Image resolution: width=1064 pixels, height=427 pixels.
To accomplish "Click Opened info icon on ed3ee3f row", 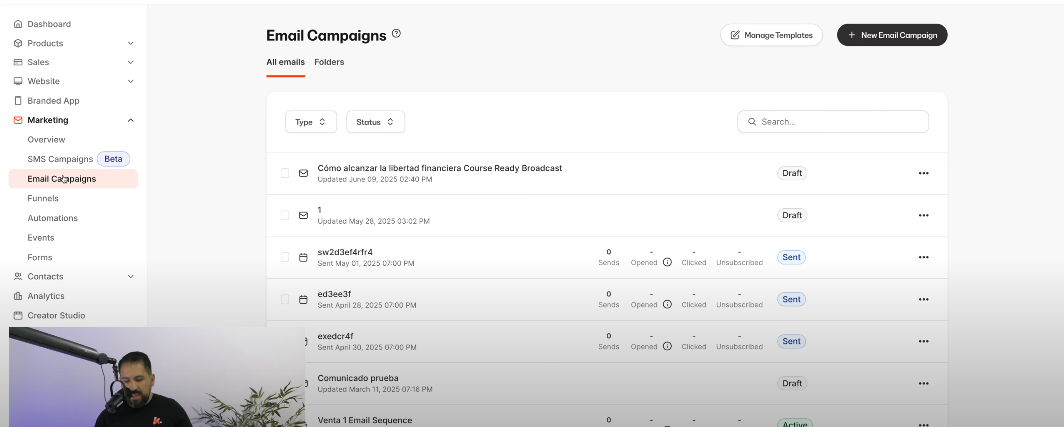I will click(667, 304).
